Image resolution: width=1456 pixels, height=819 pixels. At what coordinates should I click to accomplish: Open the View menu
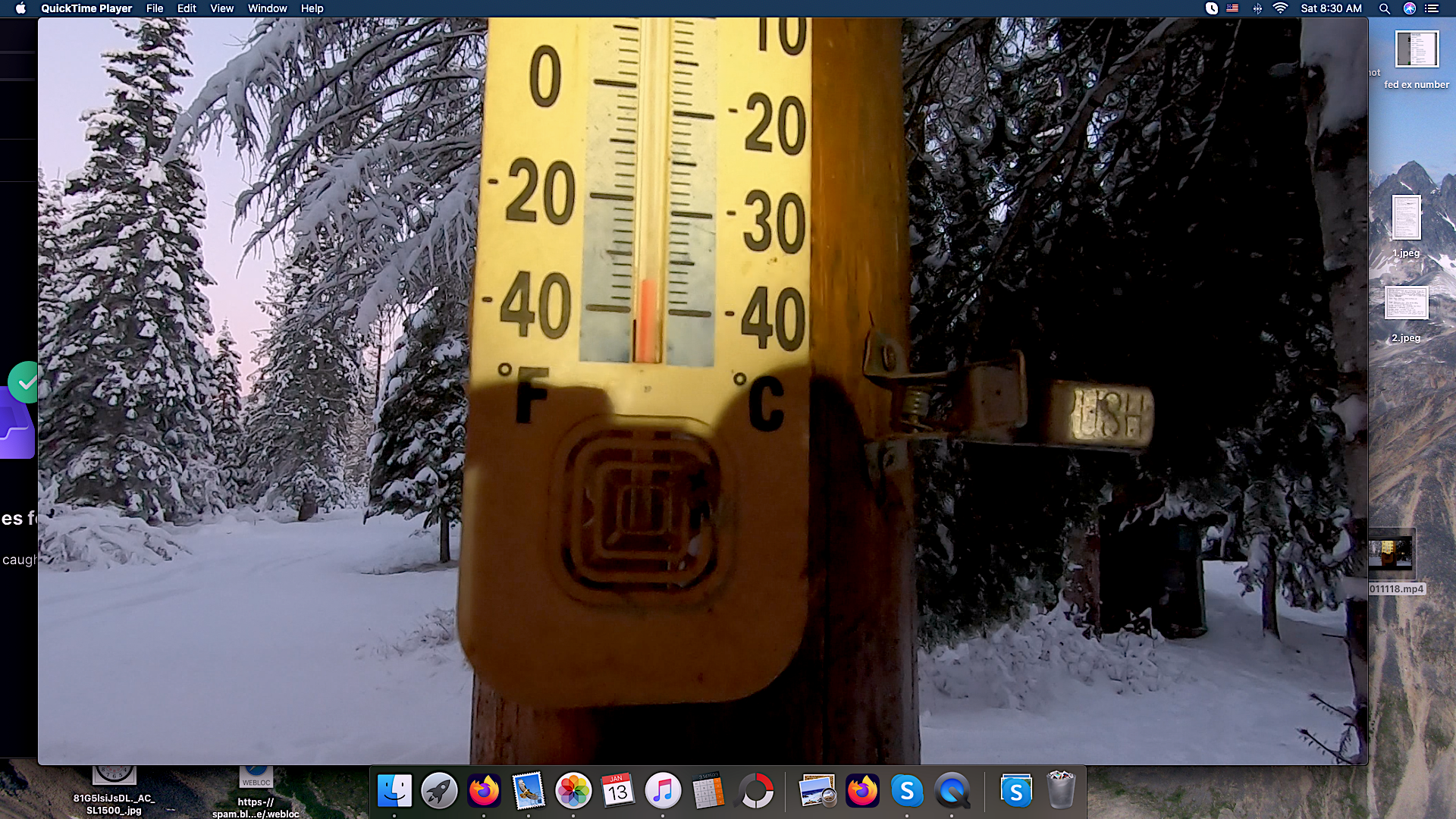tap(221, 8)
